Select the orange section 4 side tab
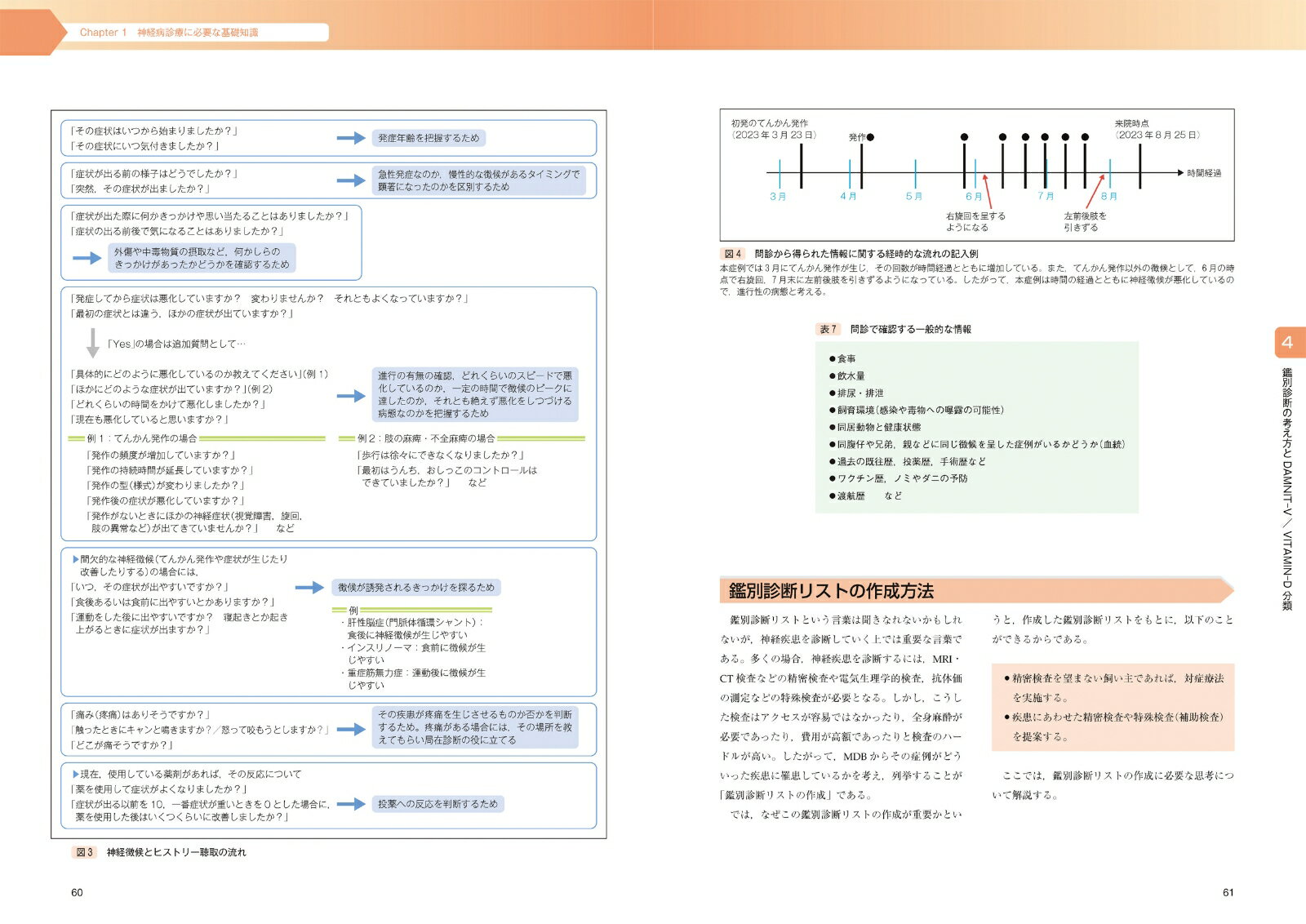This screenshot has width=1306, height=924. (x=1289, y=343)
